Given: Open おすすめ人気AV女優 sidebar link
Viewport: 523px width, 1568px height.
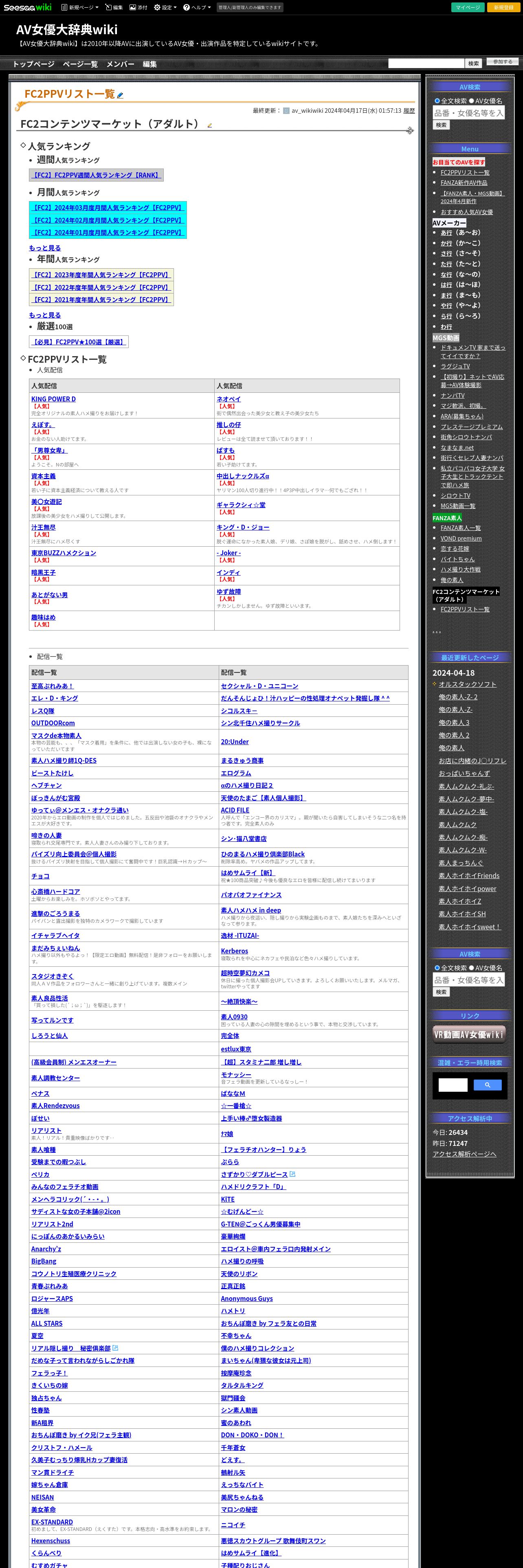Looking at the screenshot, I should pos(467,212).
